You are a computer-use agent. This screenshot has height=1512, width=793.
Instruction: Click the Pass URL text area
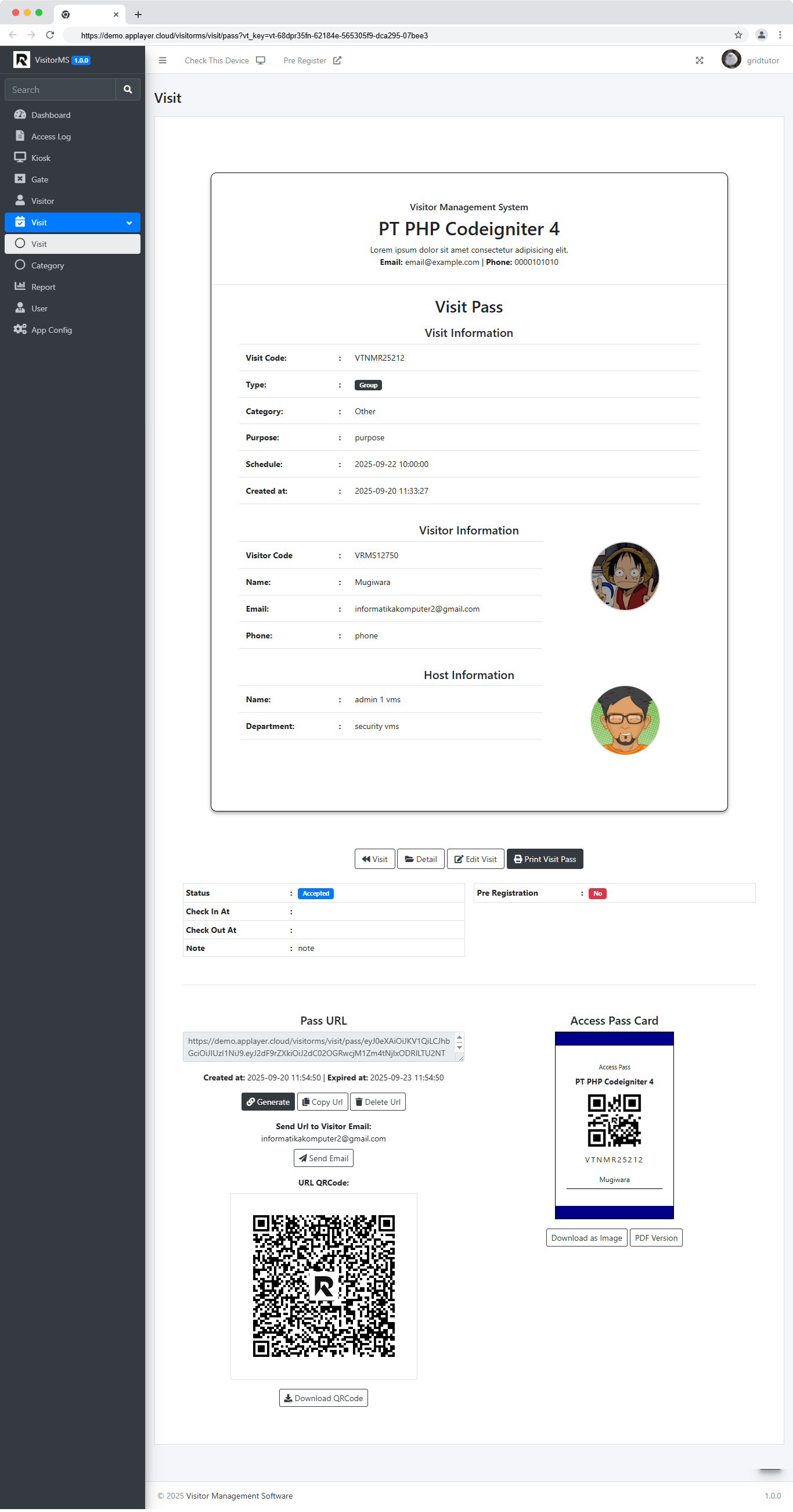(324, 1047)
